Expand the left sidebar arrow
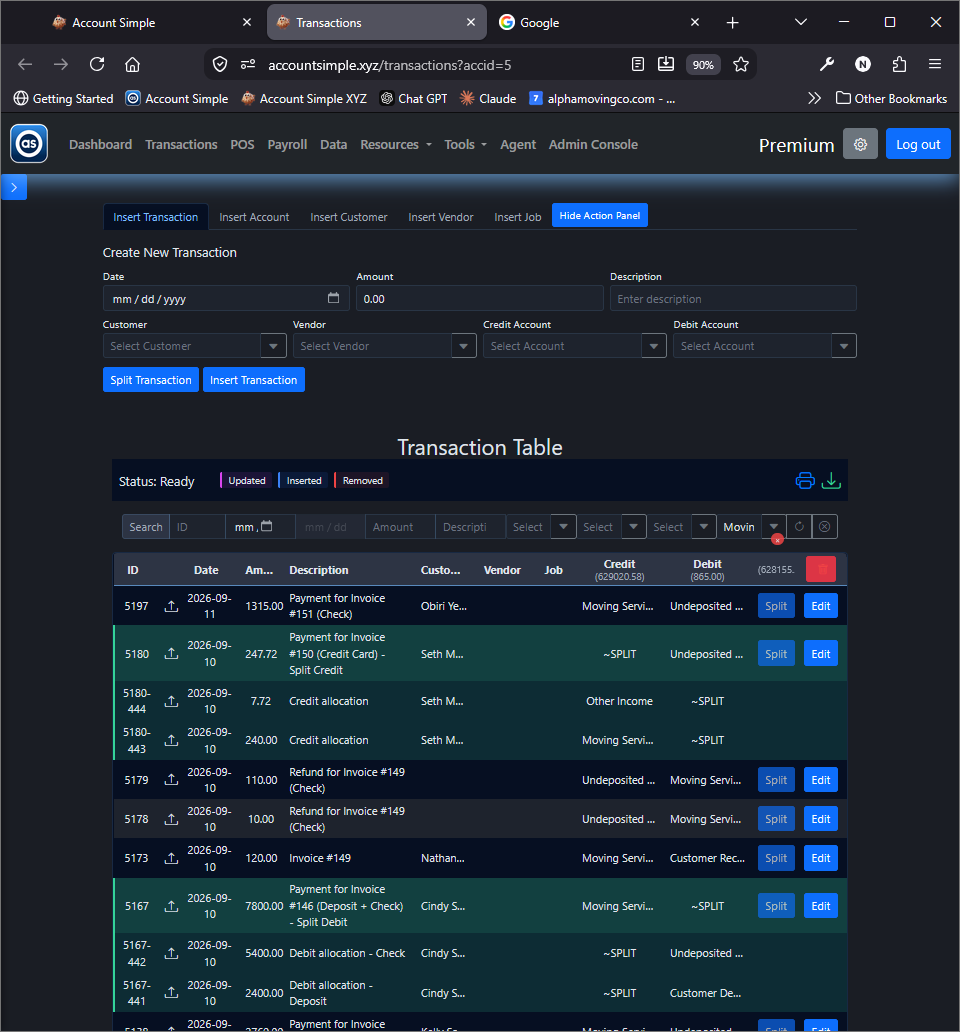Screen dimensions: 960x1032 coord(14,188)
